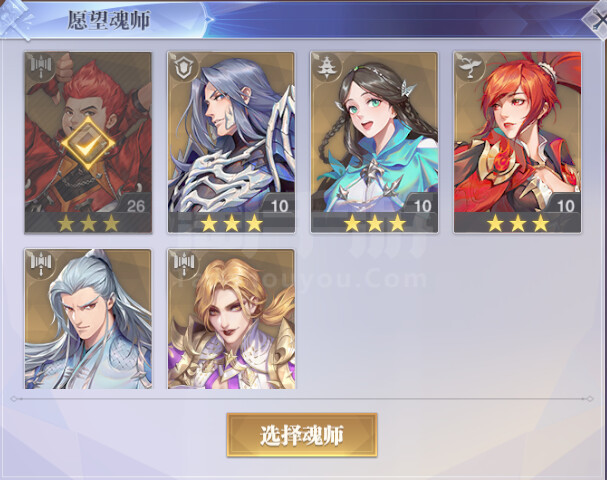Image resolution: width=607 pixels, height=480 pixels.
Task: Click the 选择魂师 confirm button
Action: [302, 435]
